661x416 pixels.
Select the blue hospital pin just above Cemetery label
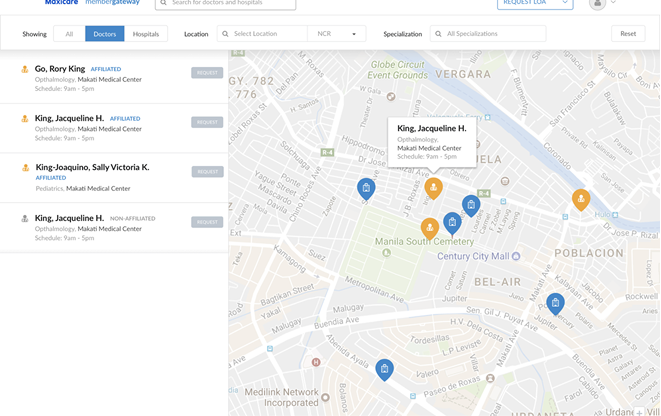point(452,223)
